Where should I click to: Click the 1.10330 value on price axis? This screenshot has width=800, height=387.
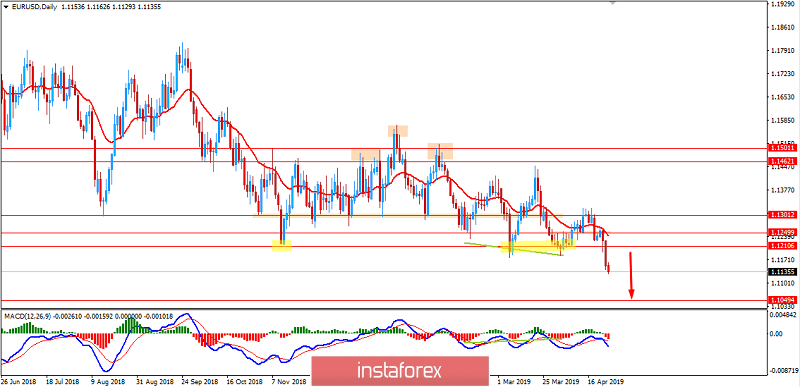point(784,307)
